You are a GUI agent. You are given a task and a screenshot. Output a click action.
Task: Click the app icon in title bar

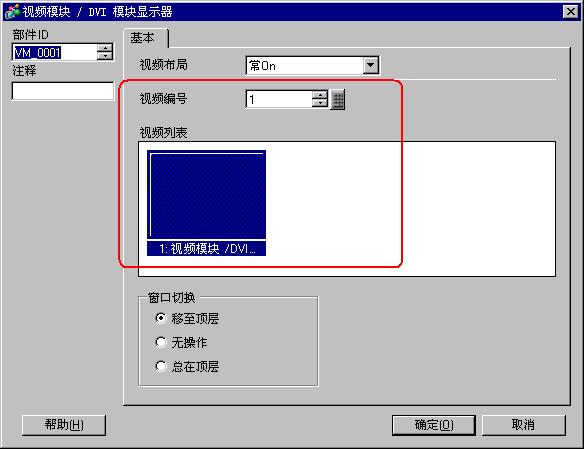(12, 11)
